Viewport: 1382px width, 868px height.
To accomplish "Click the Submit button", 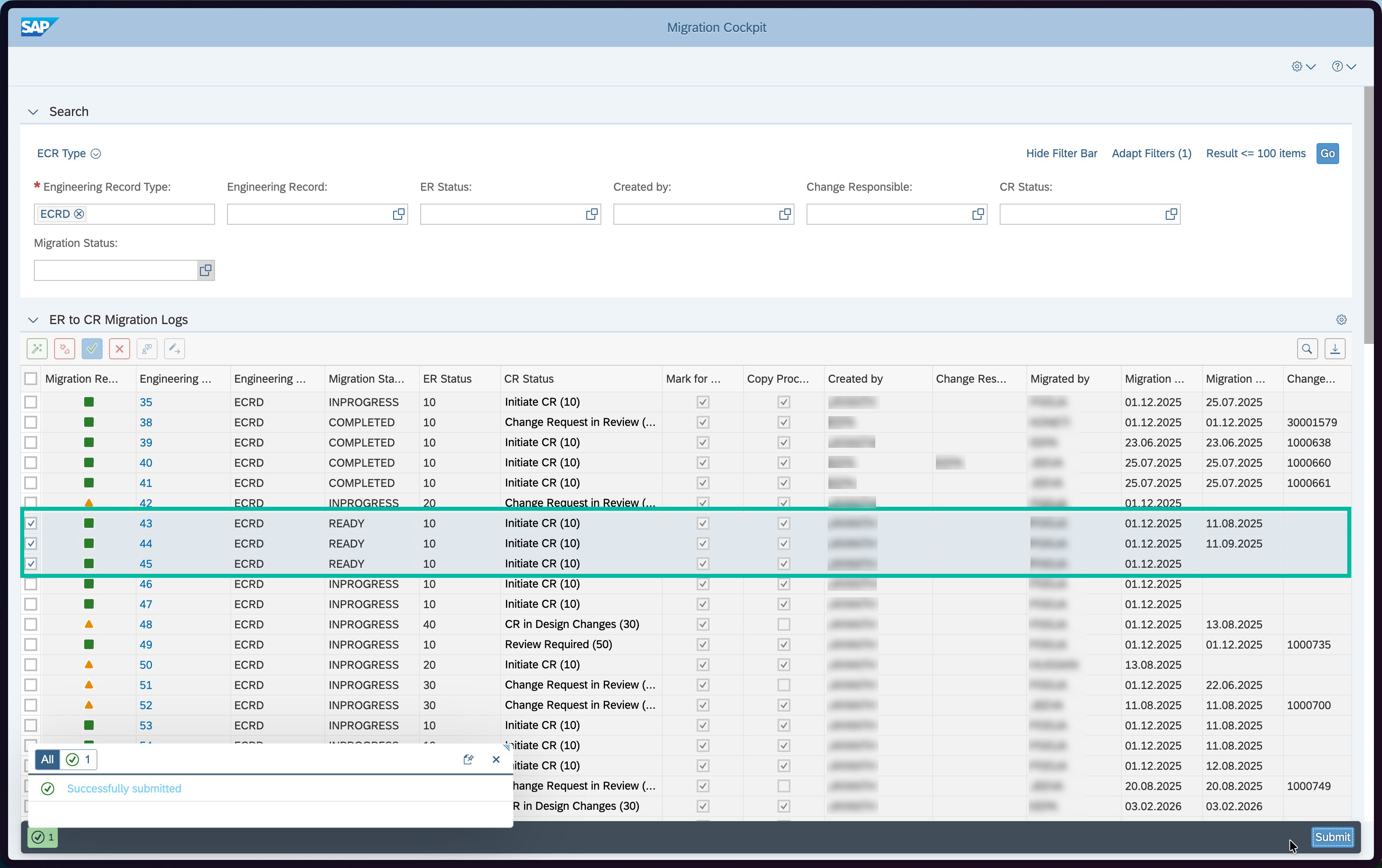I will pyautogui.click(x=1332, y=837).
